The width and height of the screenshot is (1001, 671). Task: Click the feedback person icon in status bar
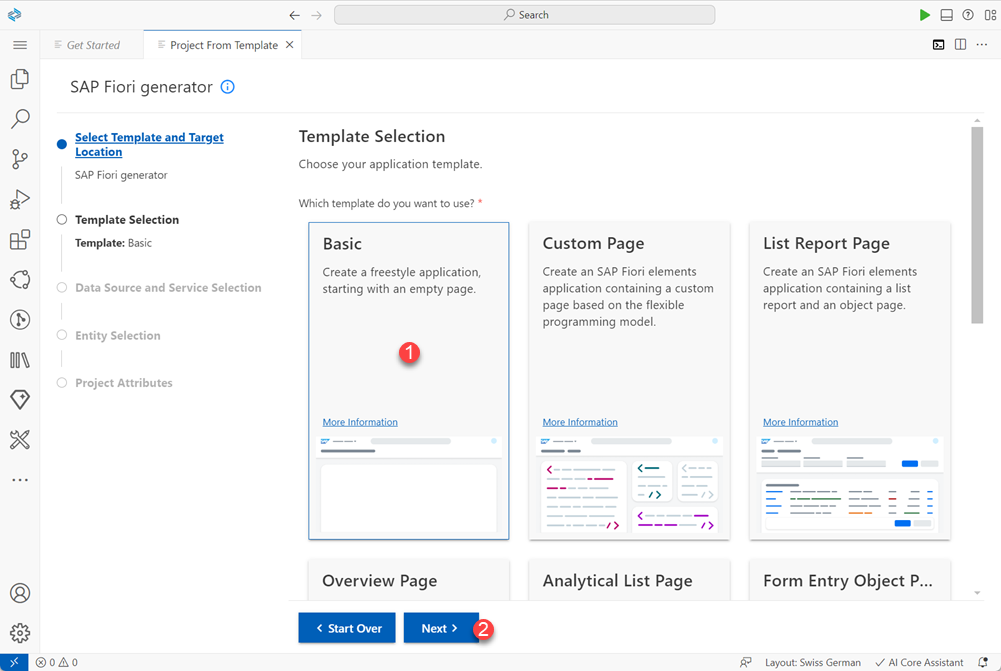tap(745, 662)
